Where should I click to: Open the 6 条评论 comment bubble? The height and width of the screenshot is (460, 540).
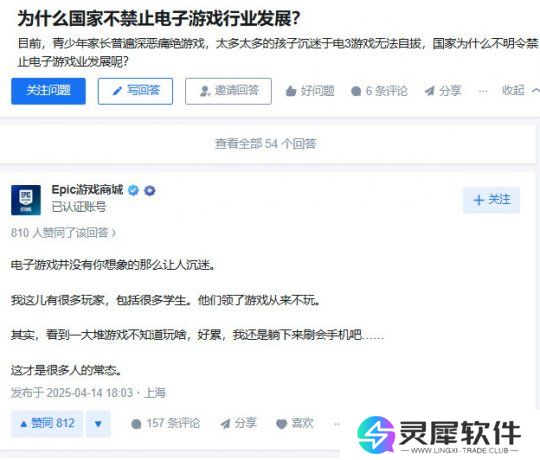pos(379,91)
